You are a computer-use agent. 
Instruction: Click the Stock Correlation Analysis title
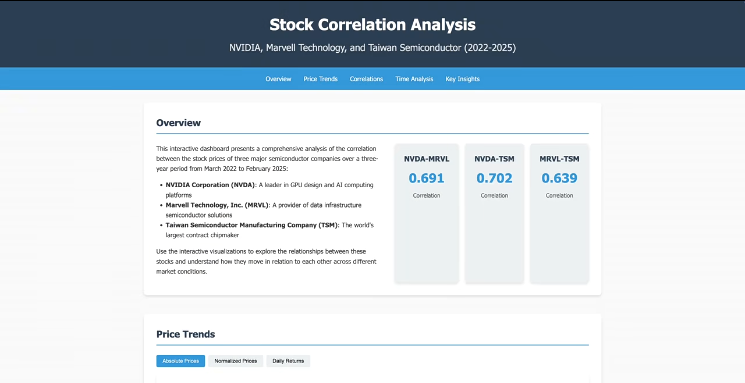372,25
